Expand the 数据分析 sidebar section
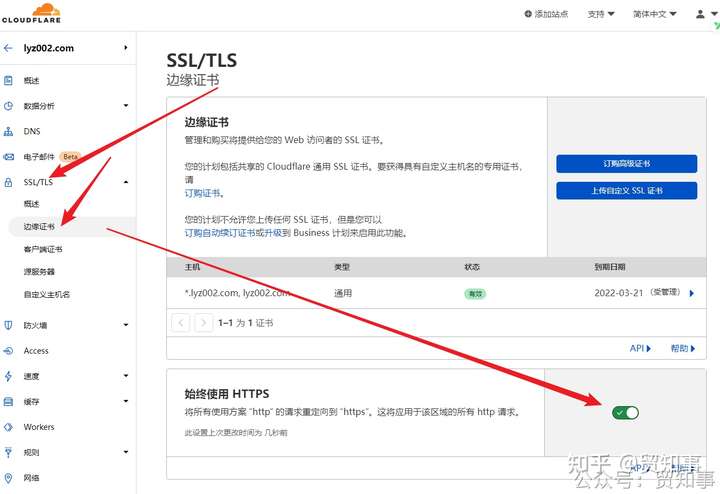 126,106
